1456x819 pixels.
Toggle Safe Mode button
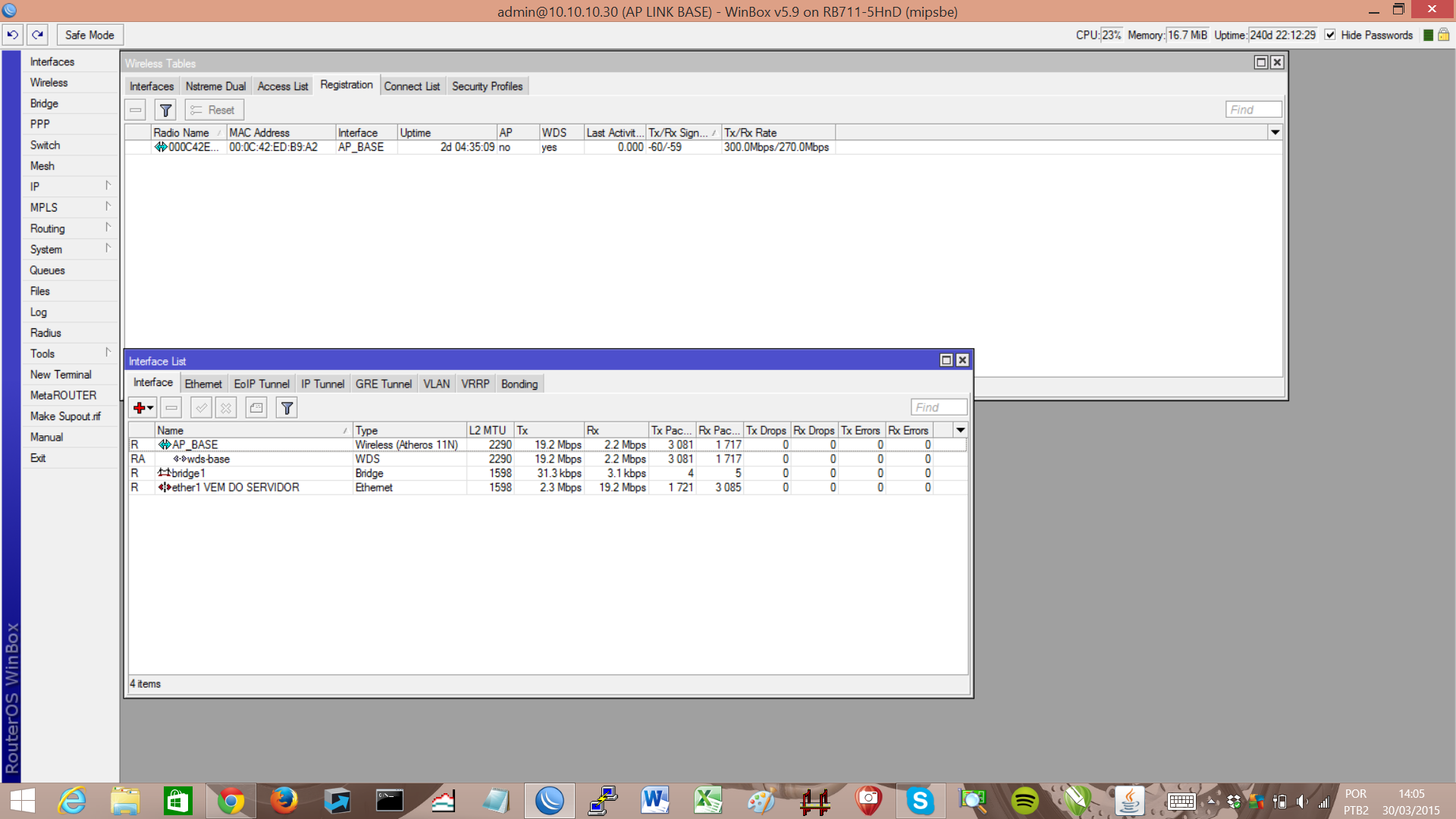point(89,35)
